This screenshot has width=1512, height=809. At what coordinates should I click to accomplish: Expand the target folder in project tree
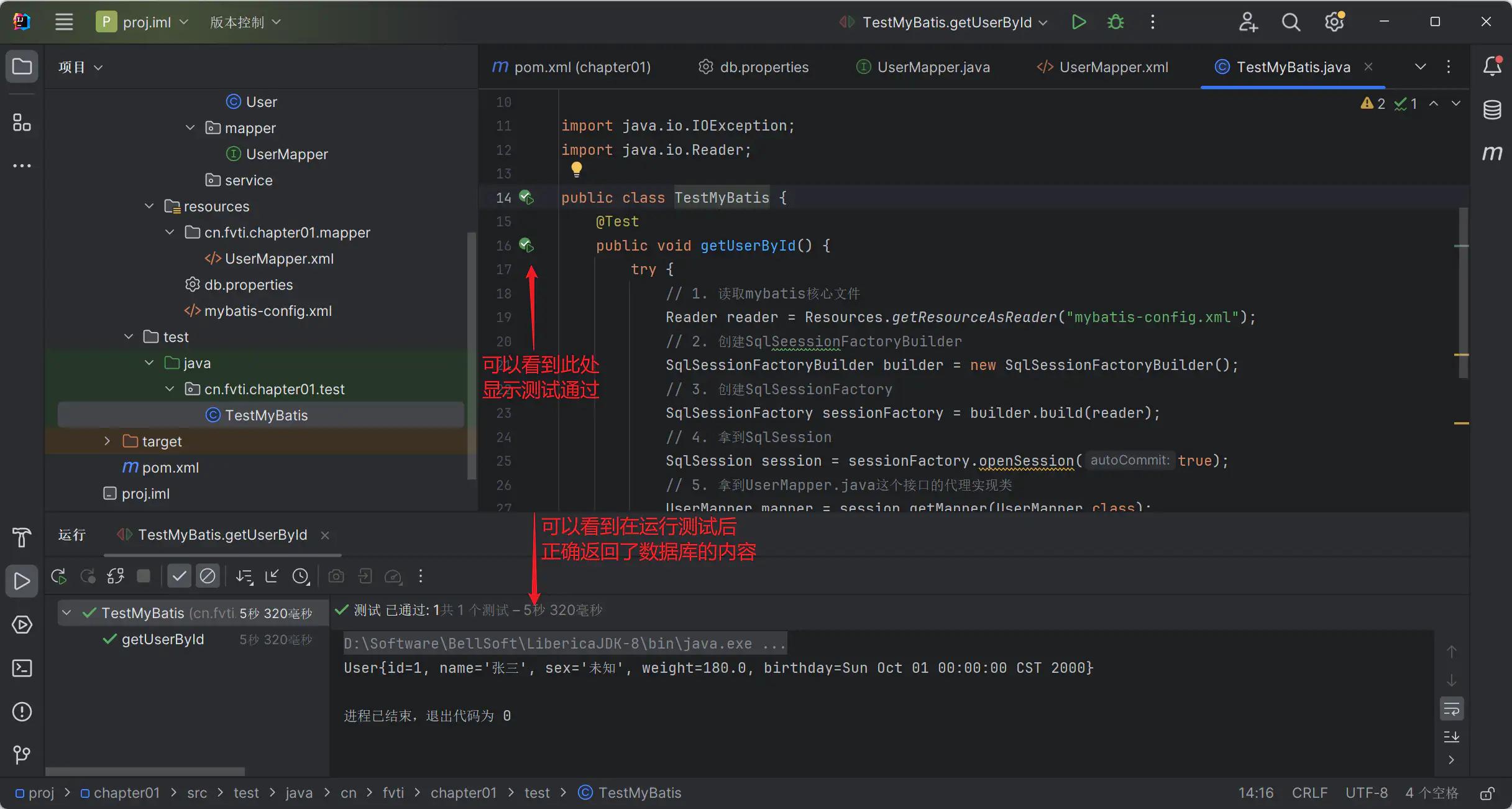108,441
